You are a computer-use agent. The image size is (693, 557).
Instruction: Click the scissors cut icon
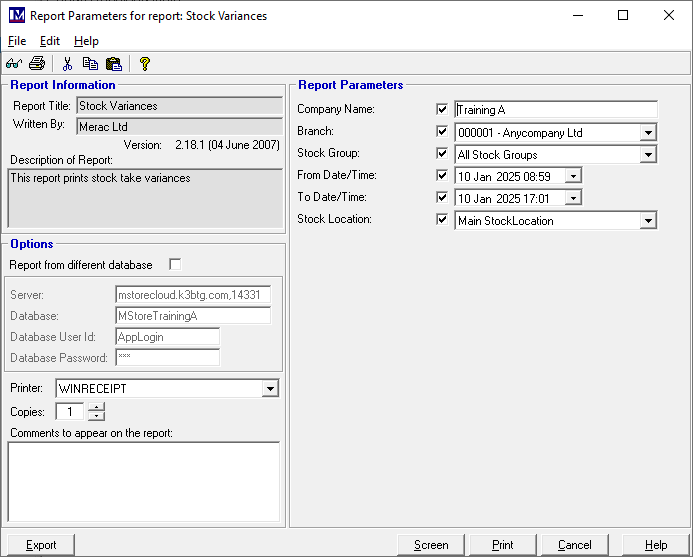(x=68, y=63)
